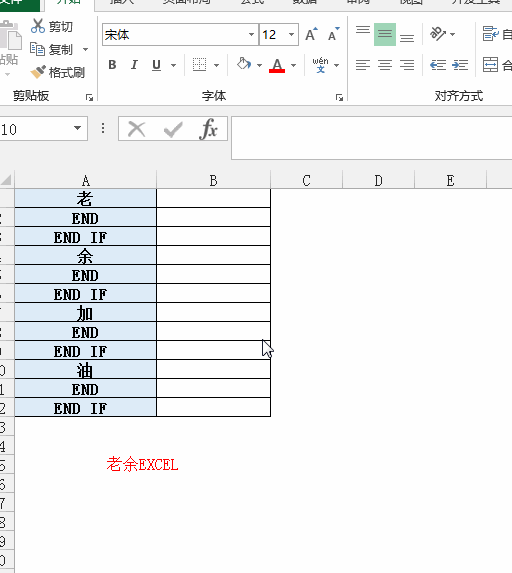
Task: Select column D header
Action: coord(379,180)
